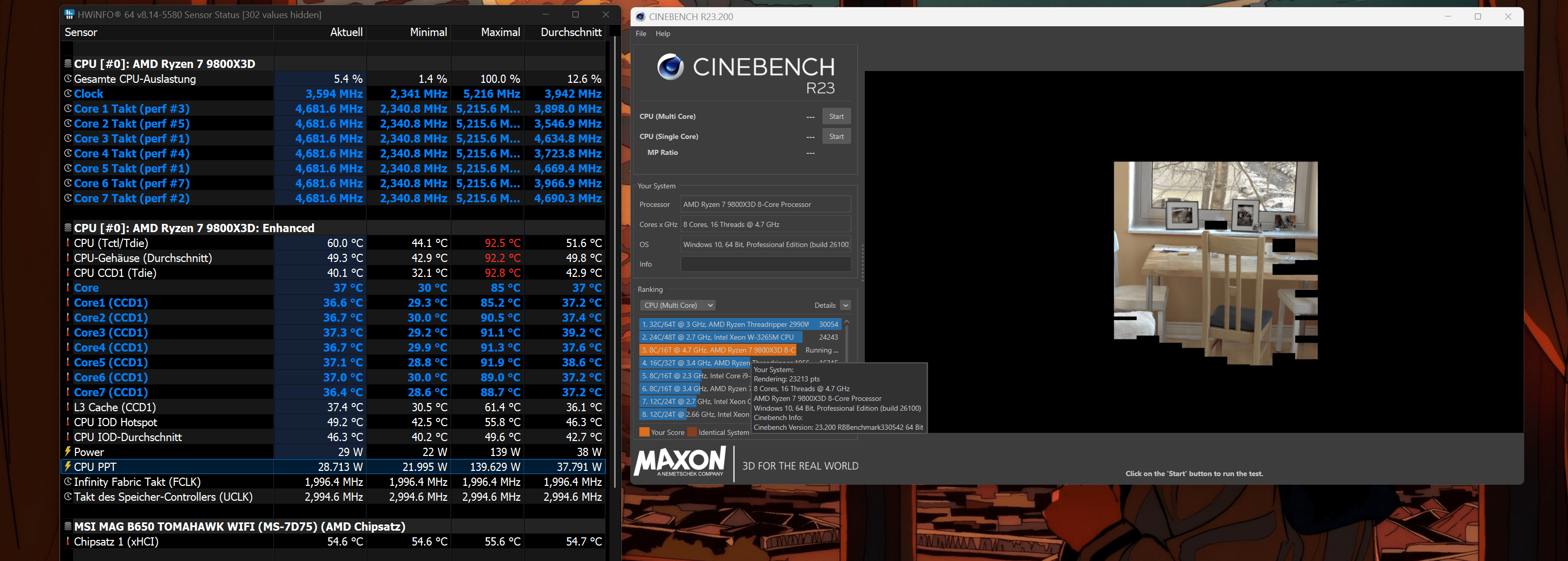Click the CPU chip icon beside AMD Ryzen 7 9800X3D
Viewport: 1568px width, 561px height.
(67, 63)
